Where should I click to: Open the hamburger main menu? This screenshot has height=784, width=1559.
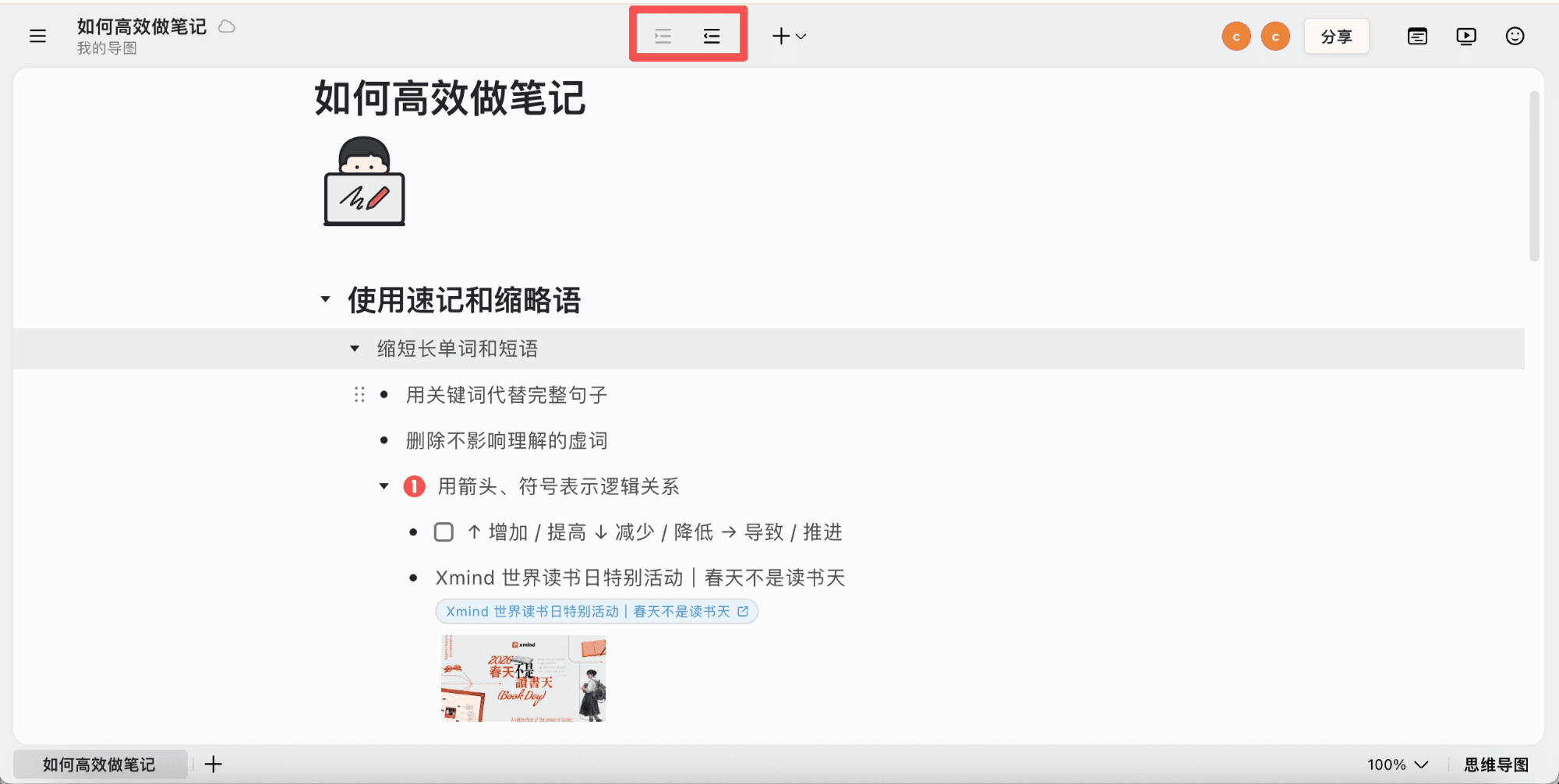pos(37,36)
